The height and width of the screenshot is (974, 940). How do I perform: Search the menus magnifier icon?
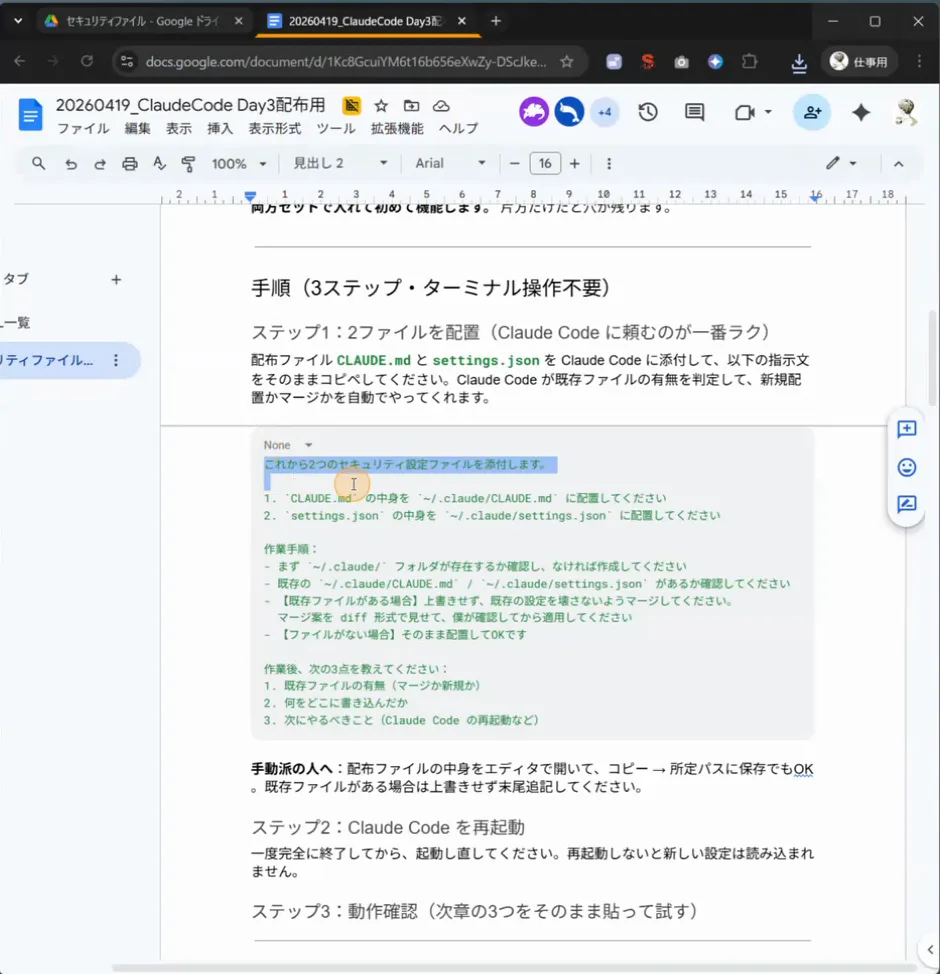(x=39, y=163)
